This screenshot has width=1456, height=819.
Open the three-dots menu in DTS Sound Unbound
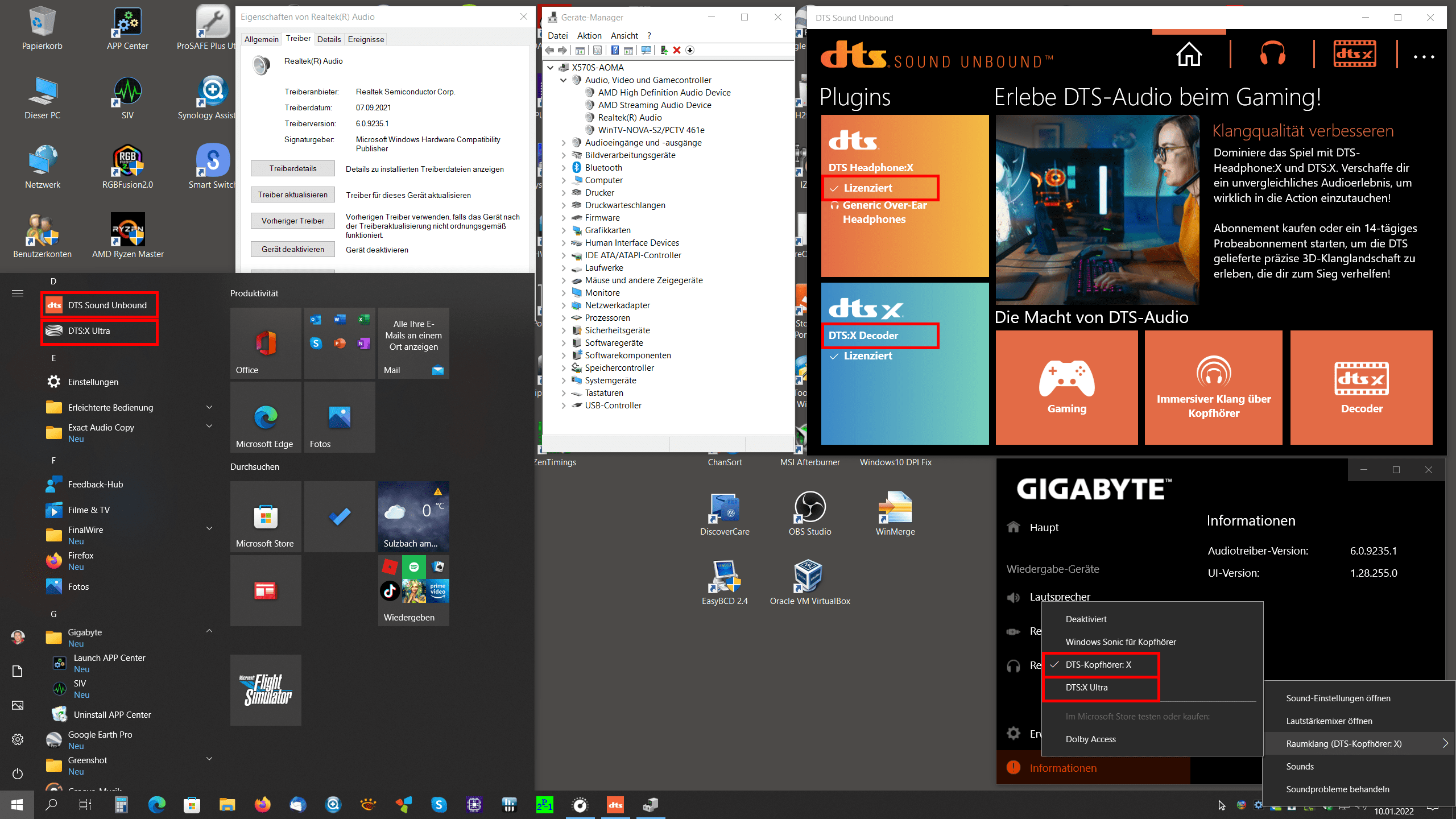pyautogui.click(x=1424, y=56)
